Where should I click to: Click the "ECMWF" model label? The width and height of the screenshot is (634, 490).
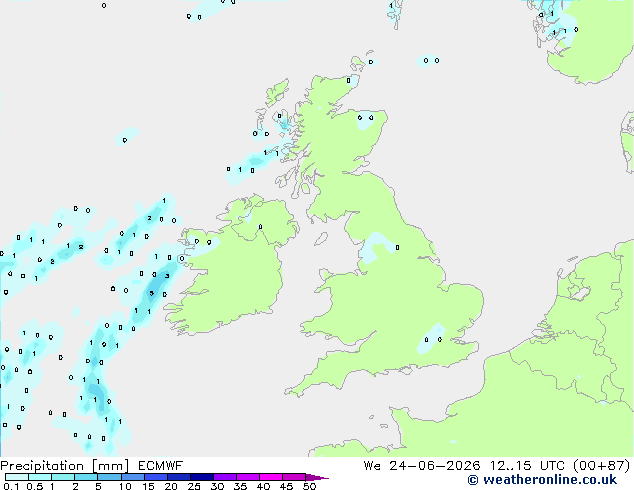point(161,466)
